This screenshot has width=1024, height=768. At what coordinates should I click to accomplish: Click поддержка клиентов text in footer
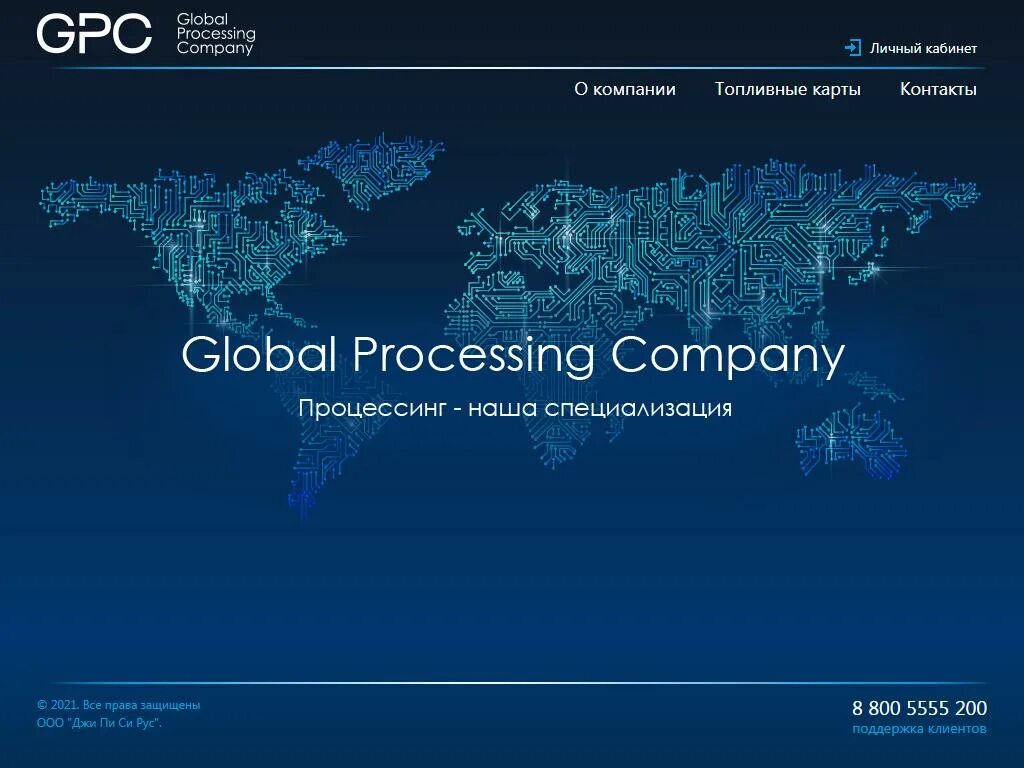920,729
